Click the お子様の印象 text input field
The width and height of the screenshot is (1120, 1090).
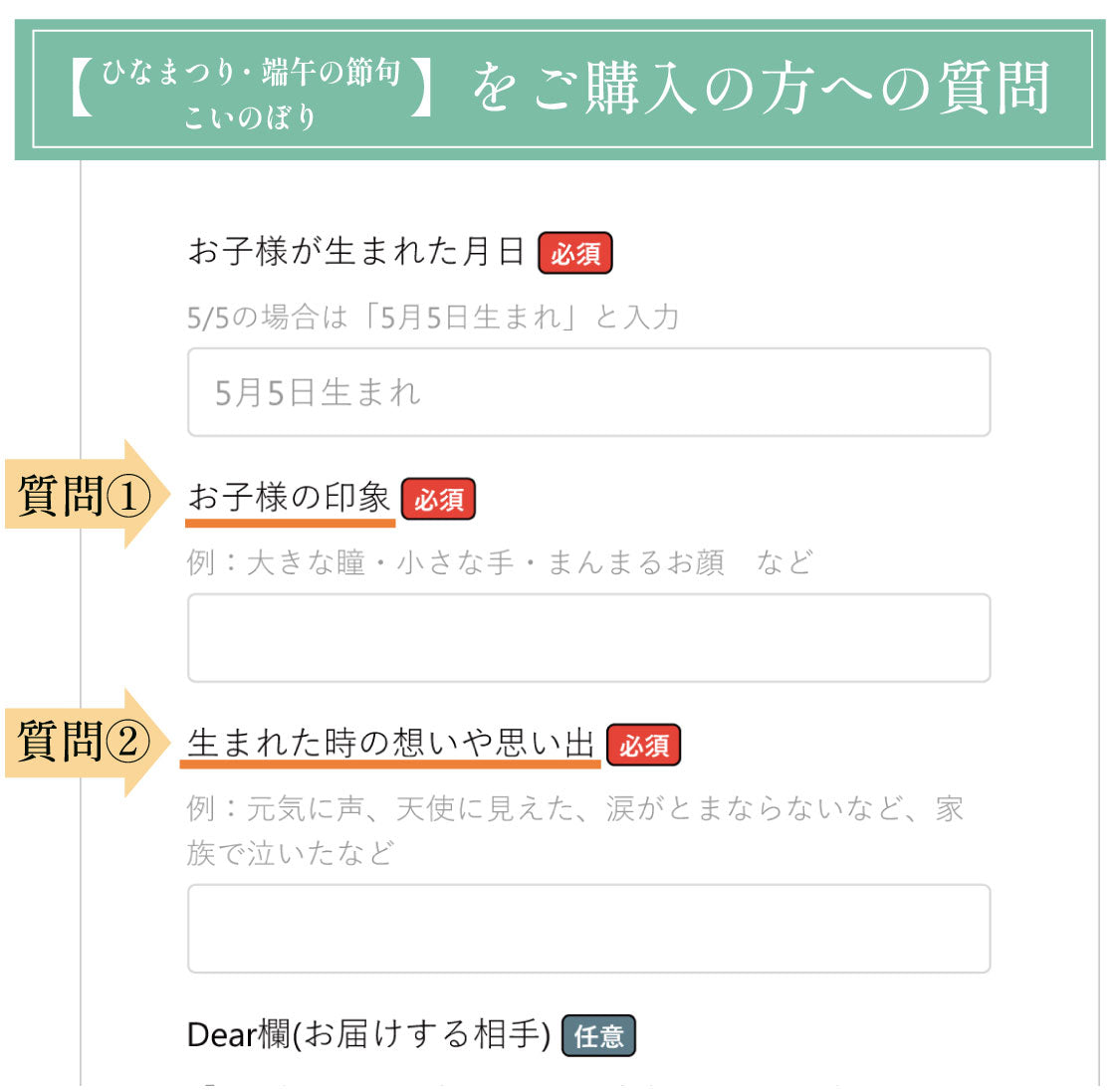[588, 638]
